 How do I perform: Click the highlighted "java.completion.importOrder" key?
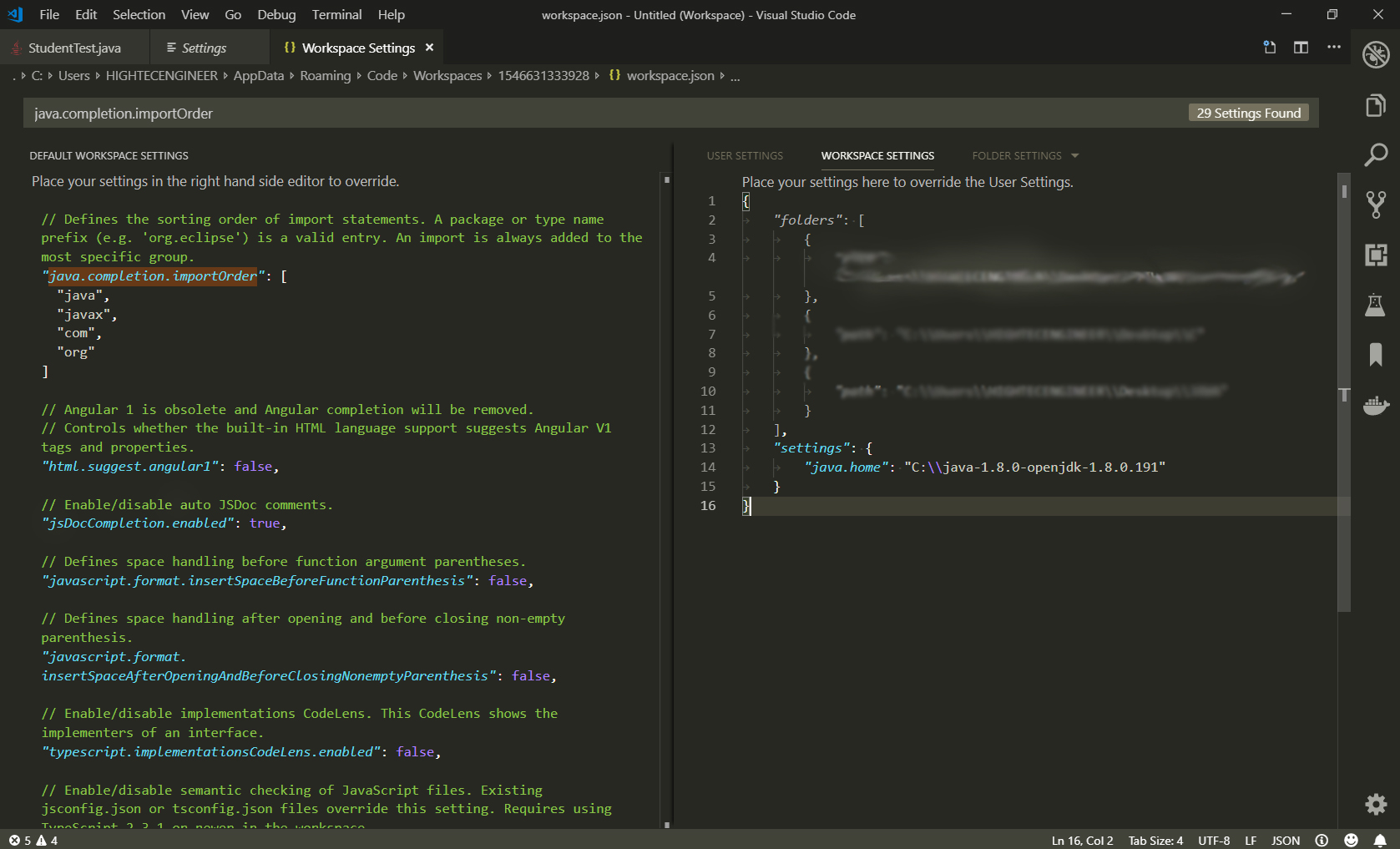tap(153, 275)
